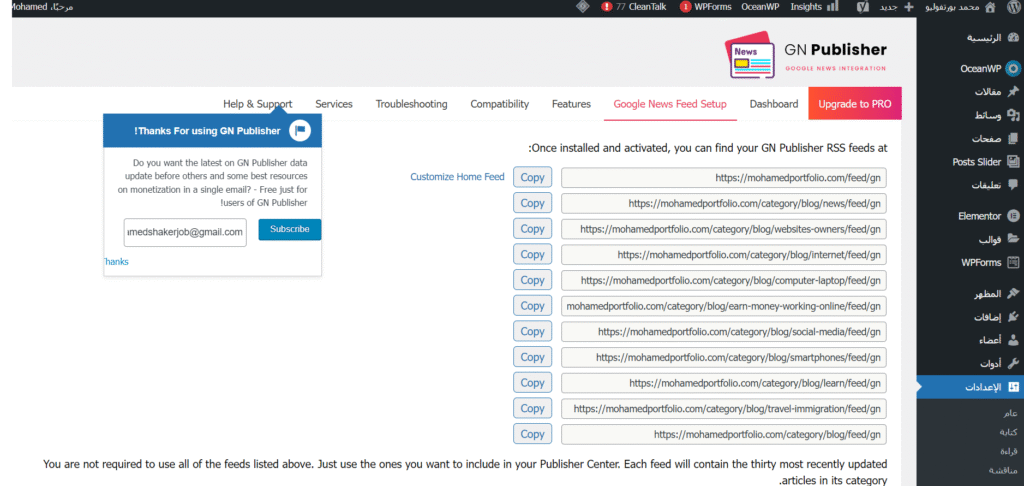Open مناقشة discussion settings submenu
Image resolution: width=1024 pixels, height=486 pixels.
click(1004, 470)
